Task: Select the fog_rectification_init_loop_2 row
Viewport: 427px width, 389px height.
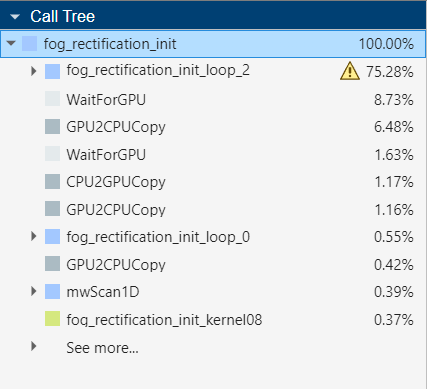Action: point(213,71)
